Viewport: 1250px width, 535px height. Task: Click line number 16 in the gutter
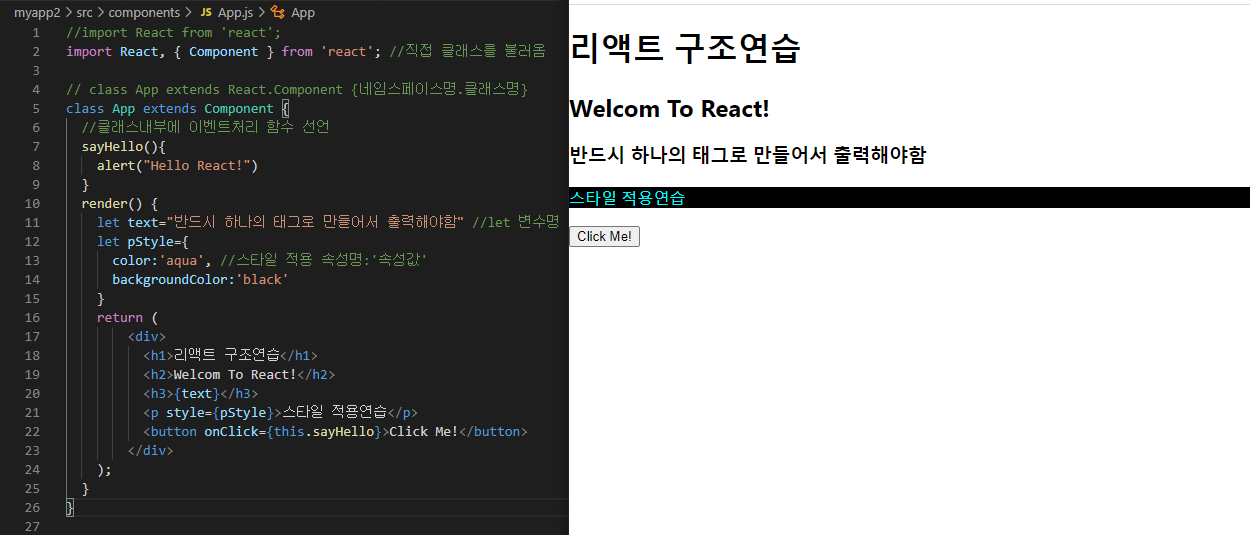[32, 317]
